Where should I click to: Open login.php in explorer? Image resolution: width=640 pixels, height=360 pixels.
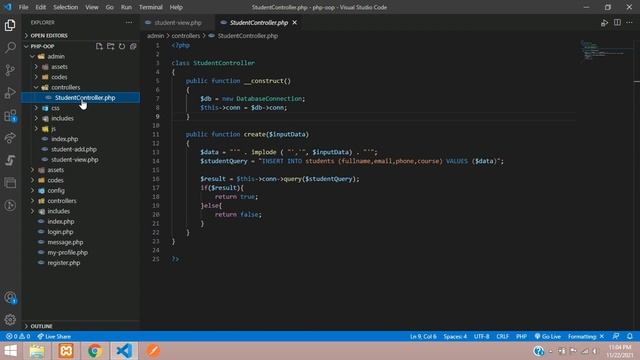[x=60, y=232]
